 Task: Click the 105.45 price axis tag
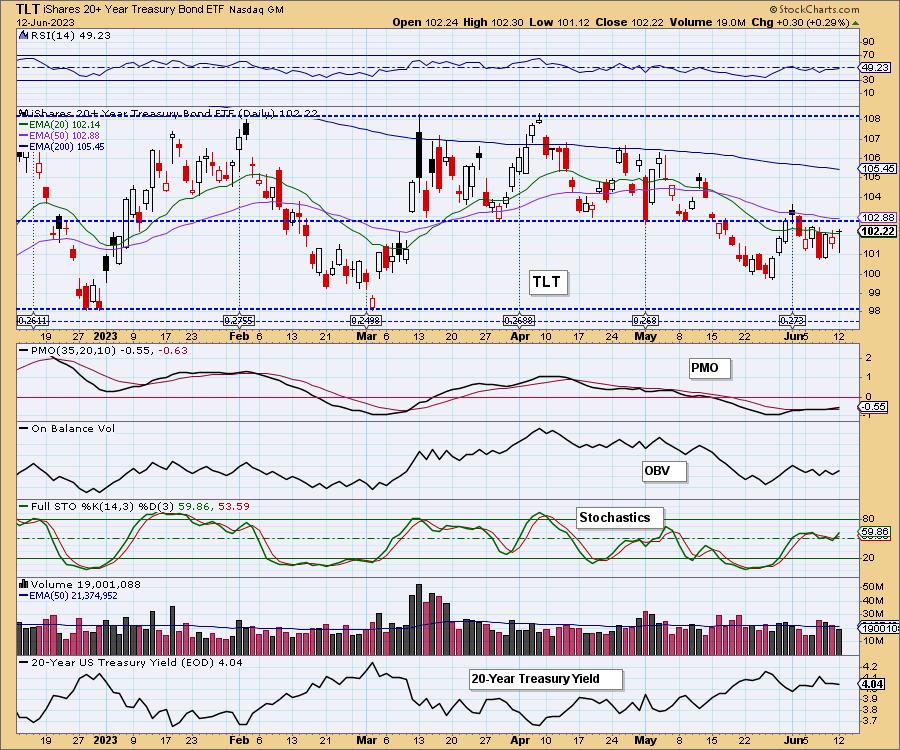(878, 169)
